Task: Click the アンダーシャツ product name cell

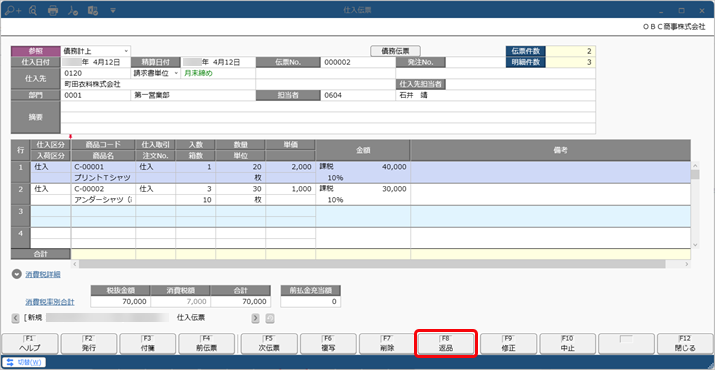Action: (103, 200)
